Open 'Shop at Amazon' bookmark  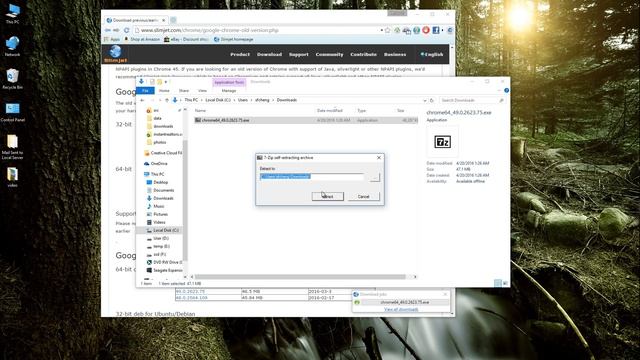pyautogui.click(x=142, y=39)
